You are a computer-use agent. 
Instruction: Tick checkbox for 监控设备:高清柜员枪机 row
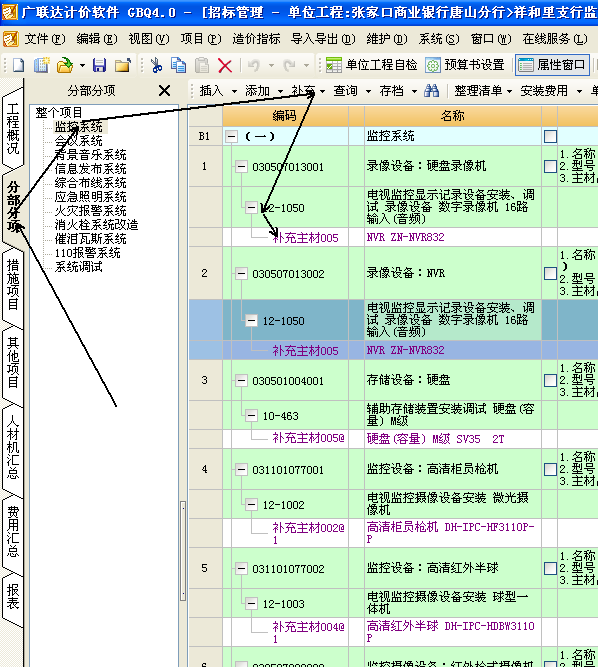pos(550,469)
